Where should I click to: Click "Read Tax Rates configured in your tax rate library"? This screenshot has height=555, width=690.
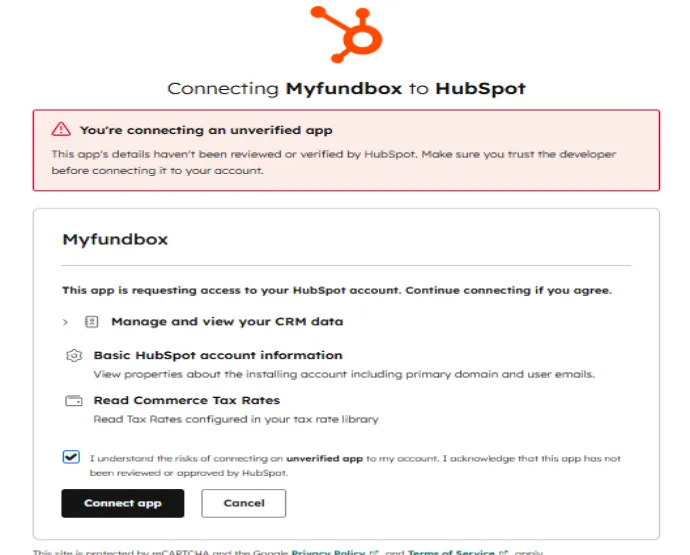pyautogui.click(x=236, y=419)
